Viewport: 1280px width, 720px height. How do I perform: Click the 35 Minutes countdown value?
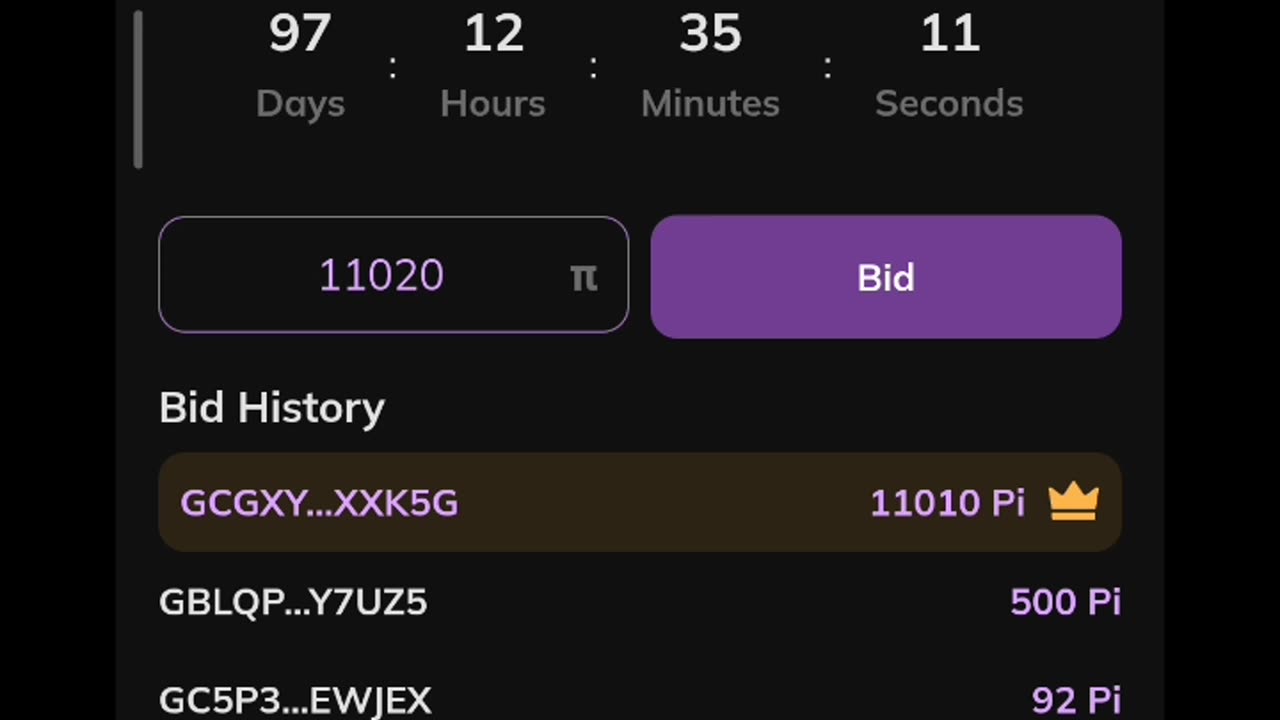click(710, 33)
